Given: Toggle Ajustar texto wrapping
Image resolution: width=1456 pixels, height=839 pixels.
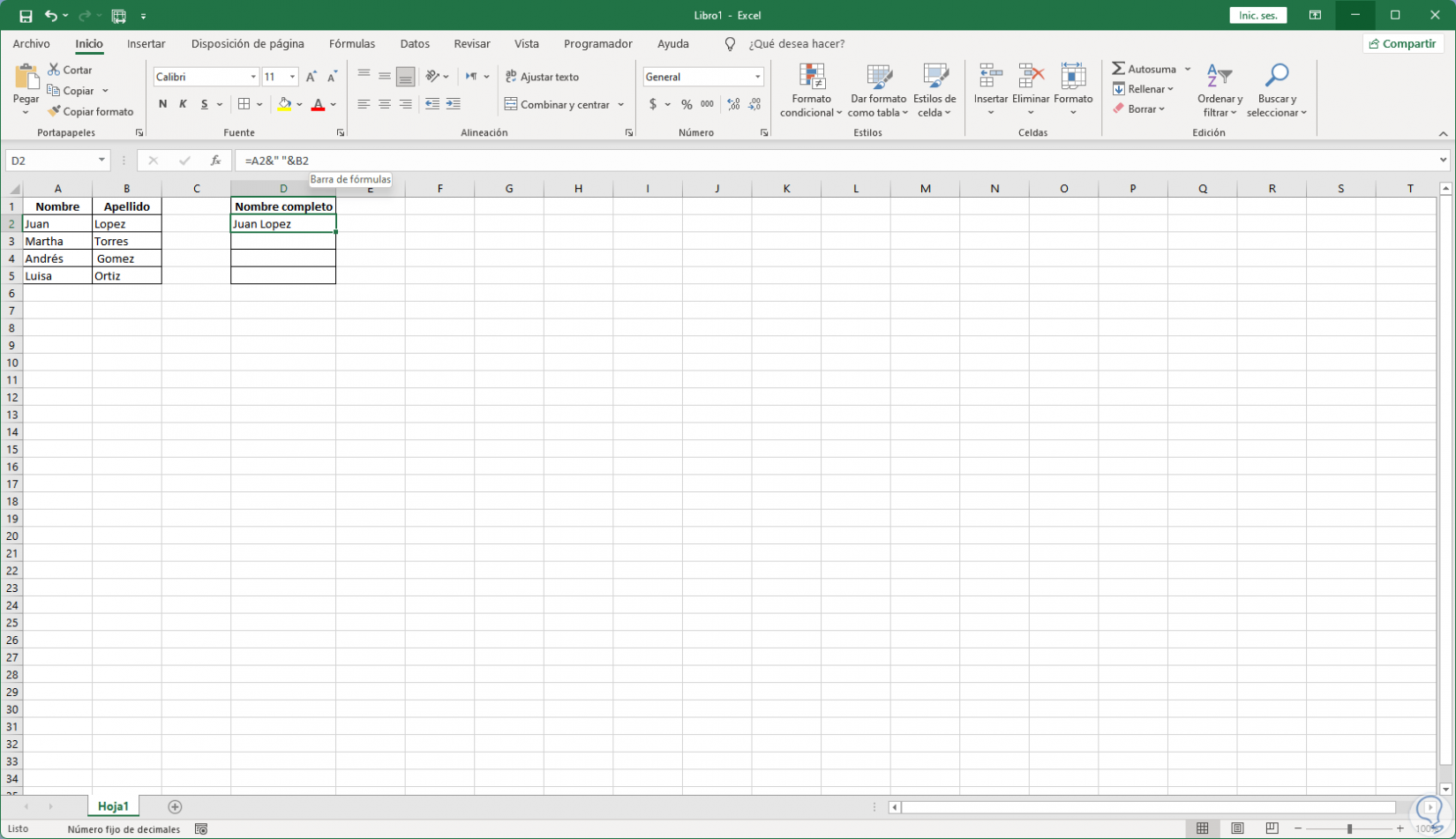Looking at the screenshot, I should pos(542,77).
